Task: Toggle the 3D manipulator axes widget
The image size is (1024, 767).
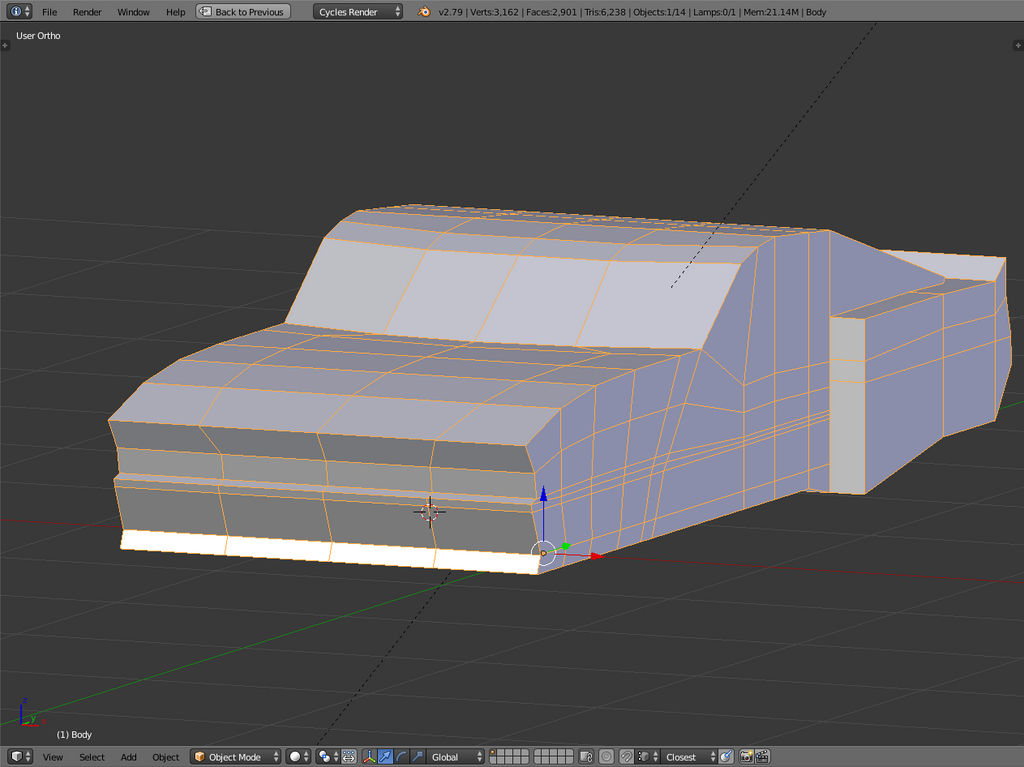Action: click(369, 757)
